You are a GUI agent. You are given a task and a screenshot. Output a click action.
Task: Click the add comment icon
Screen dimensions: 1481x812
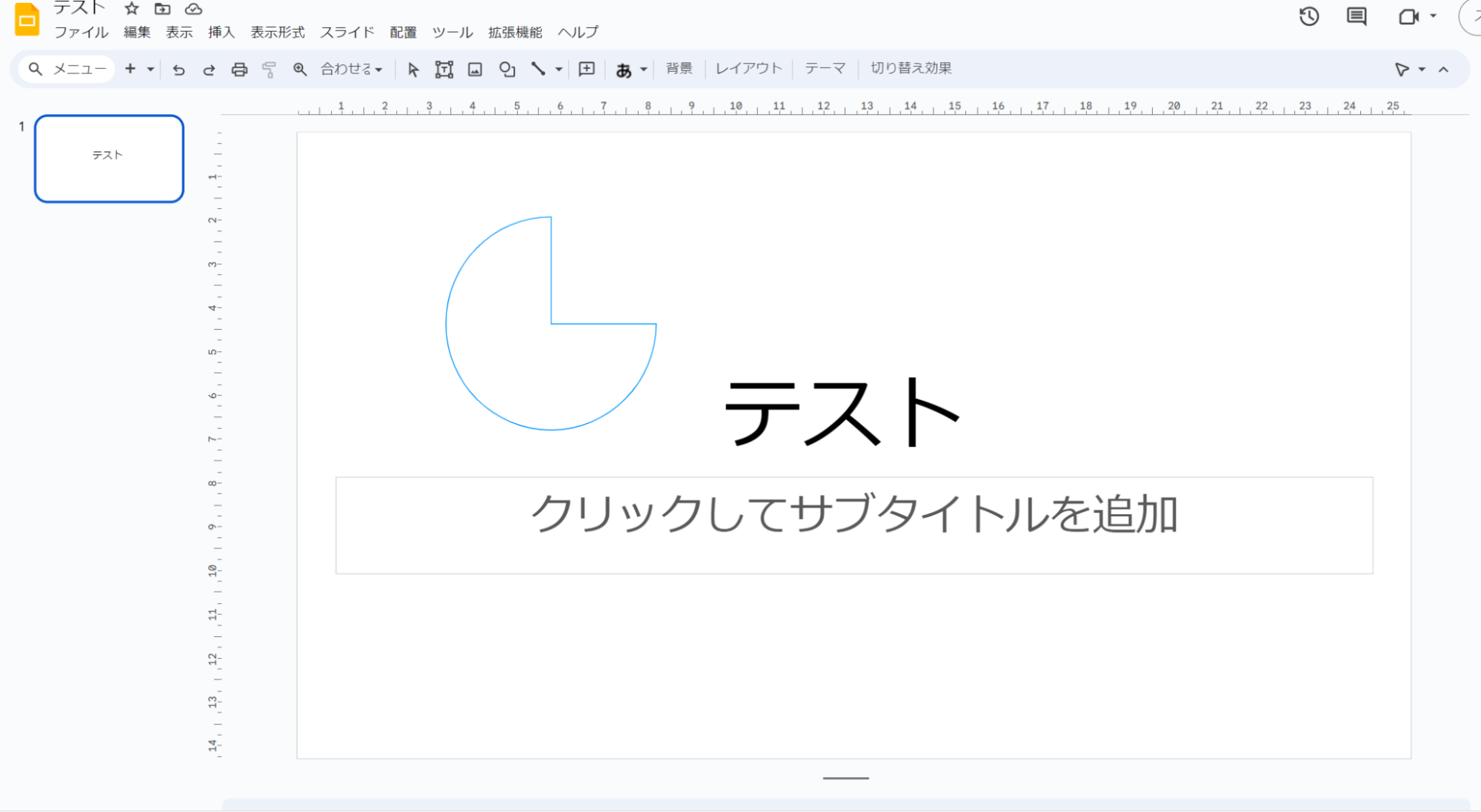pyautogui.click(x=586, y=70)
